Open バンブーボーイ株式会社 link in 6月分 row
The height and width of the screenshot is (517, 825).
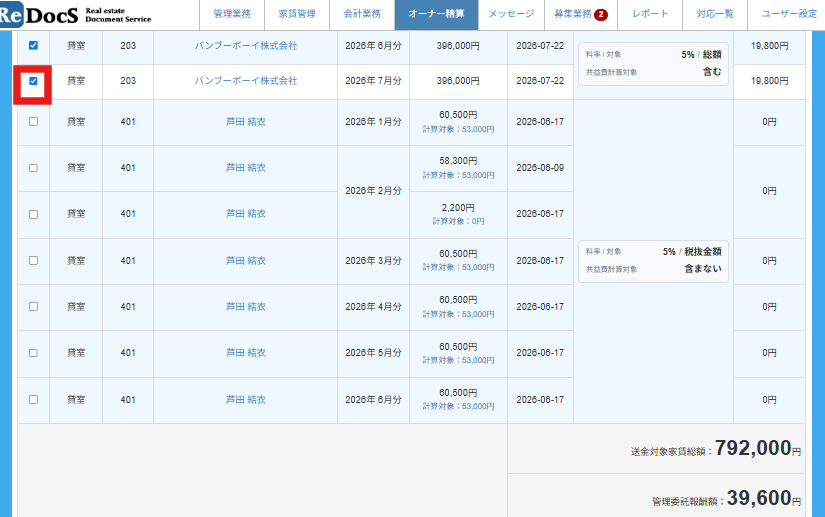coord(246,46)
